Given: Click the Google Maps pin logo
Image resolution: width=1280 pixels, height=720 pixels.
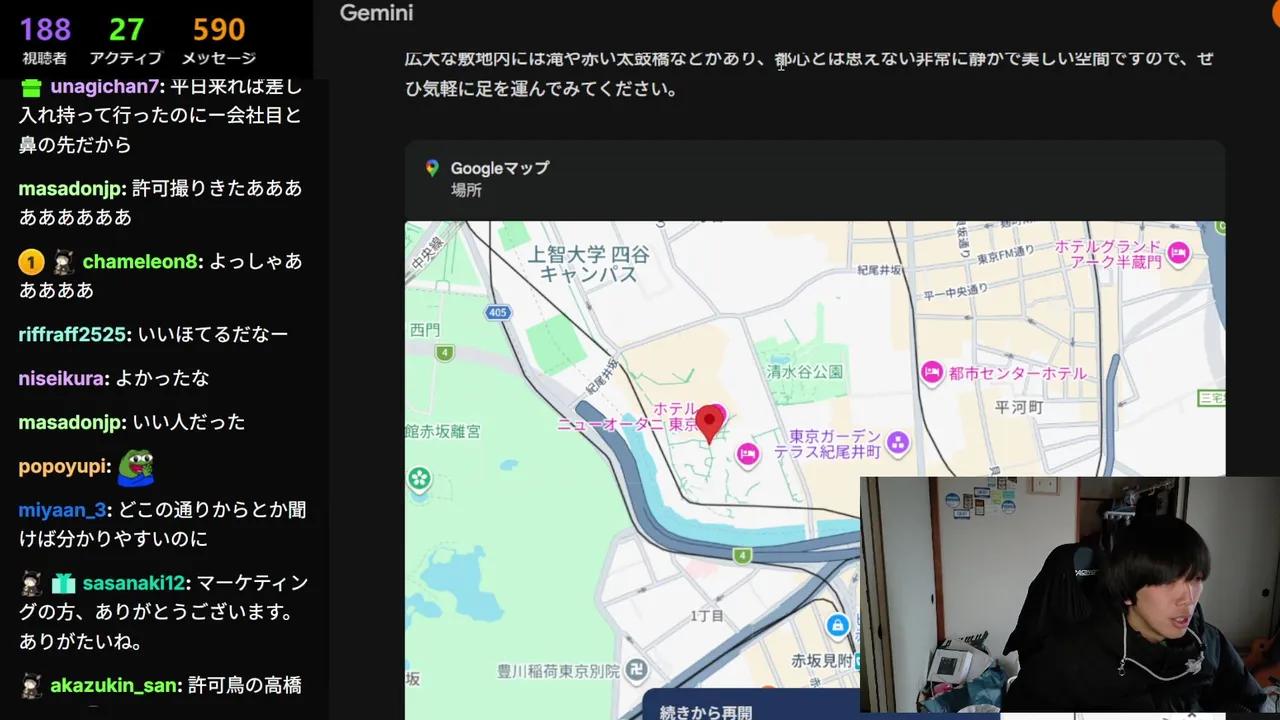Looking at the screenshot, I should (x=432, y=168).
